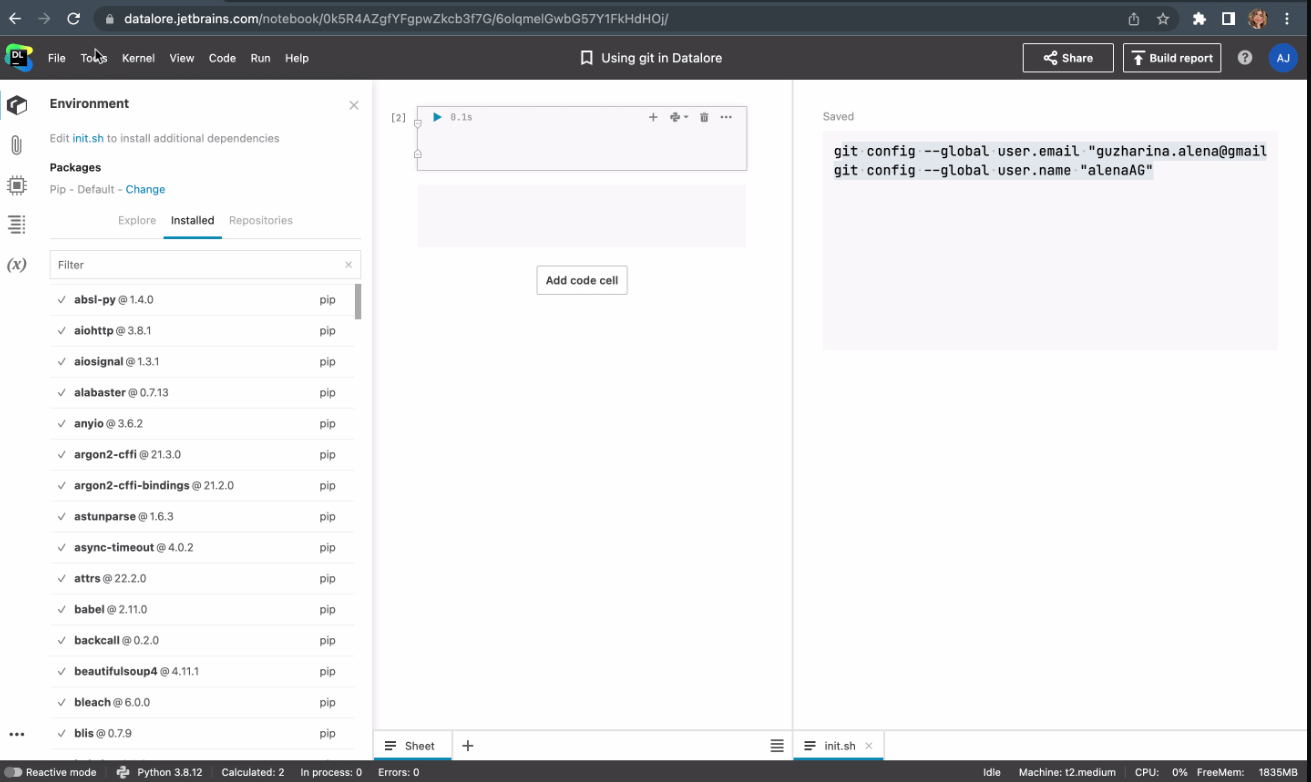Switch to the Repositories tab
This screenshot has width=1311, height=782.
point(260,220)
